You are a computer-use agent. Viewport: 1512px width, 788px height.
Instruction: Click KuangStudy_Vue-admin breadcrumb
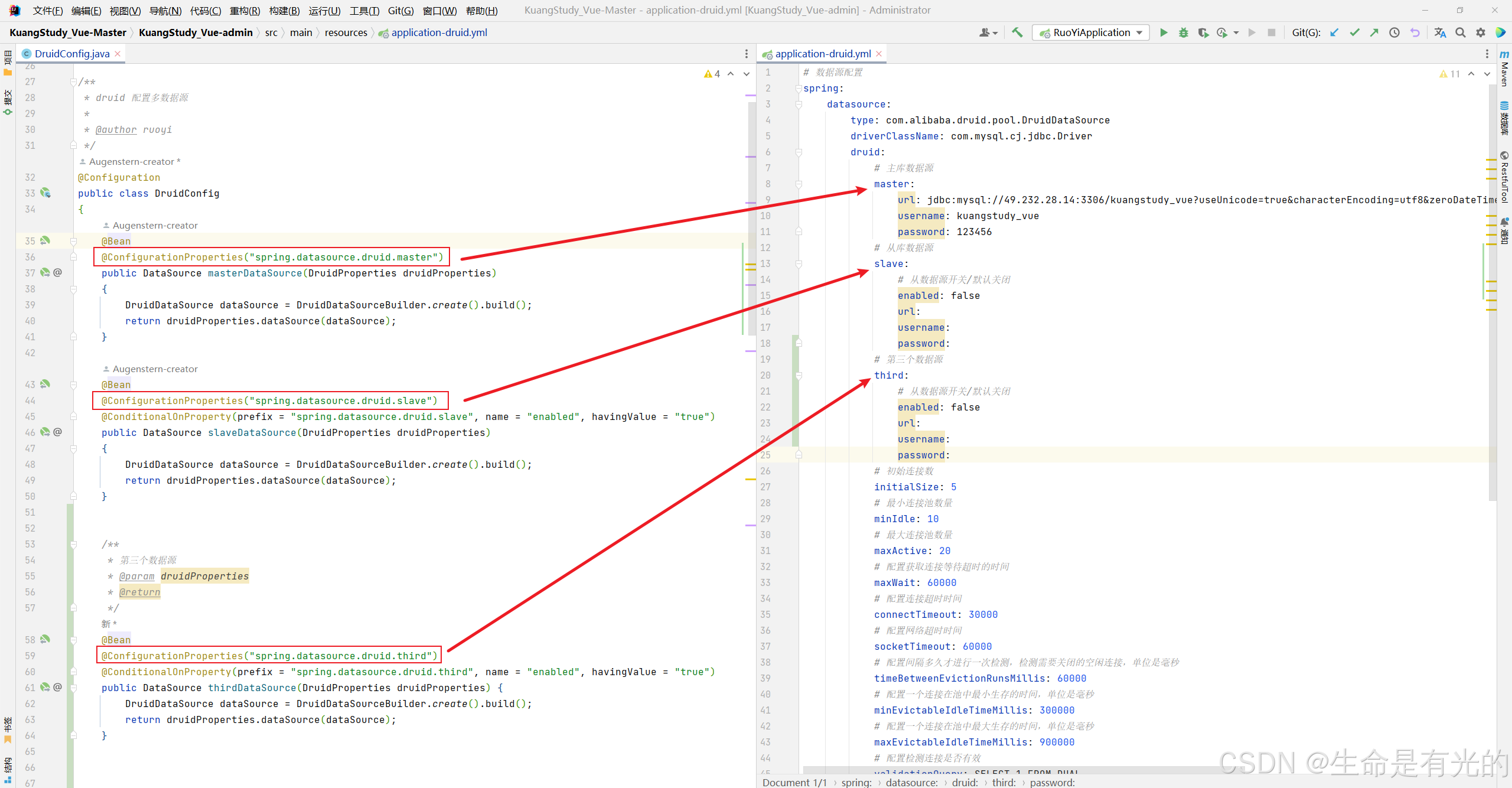[x=195, y=32]
